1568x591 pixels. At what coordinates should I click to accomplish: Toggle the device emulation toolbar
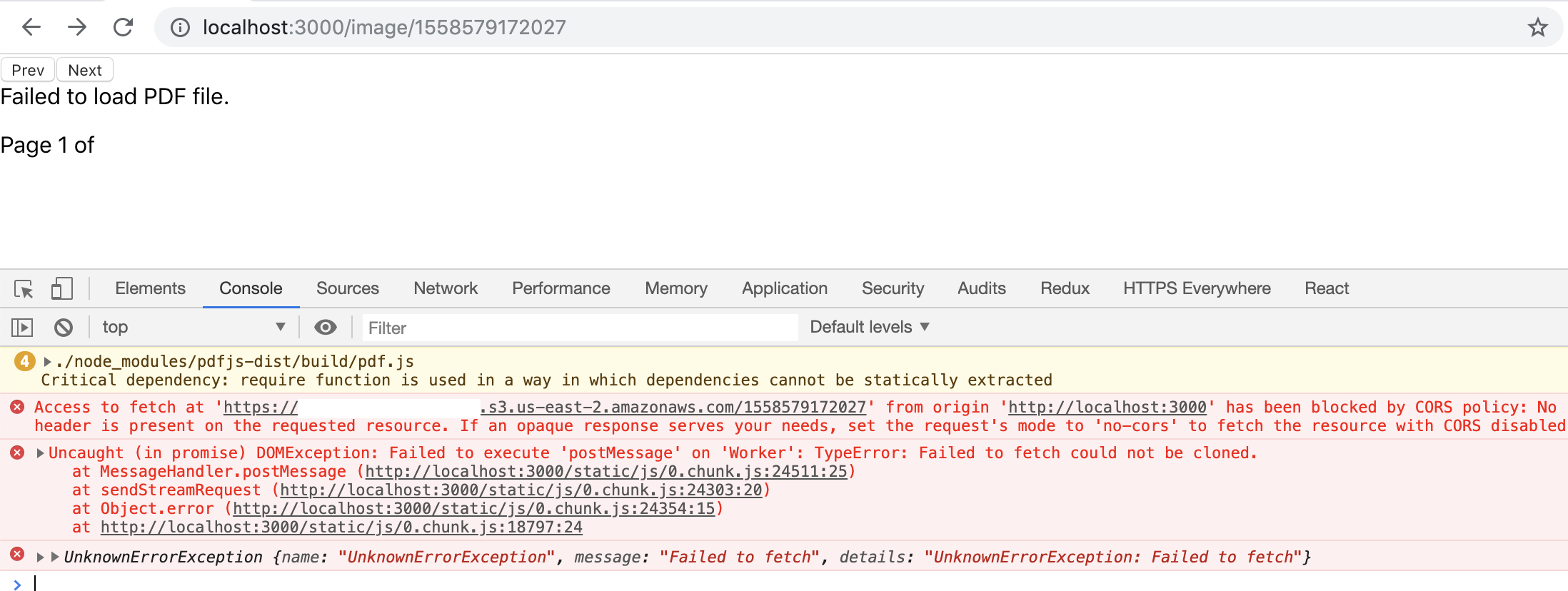pyautogui.click(x=61, y=288)
